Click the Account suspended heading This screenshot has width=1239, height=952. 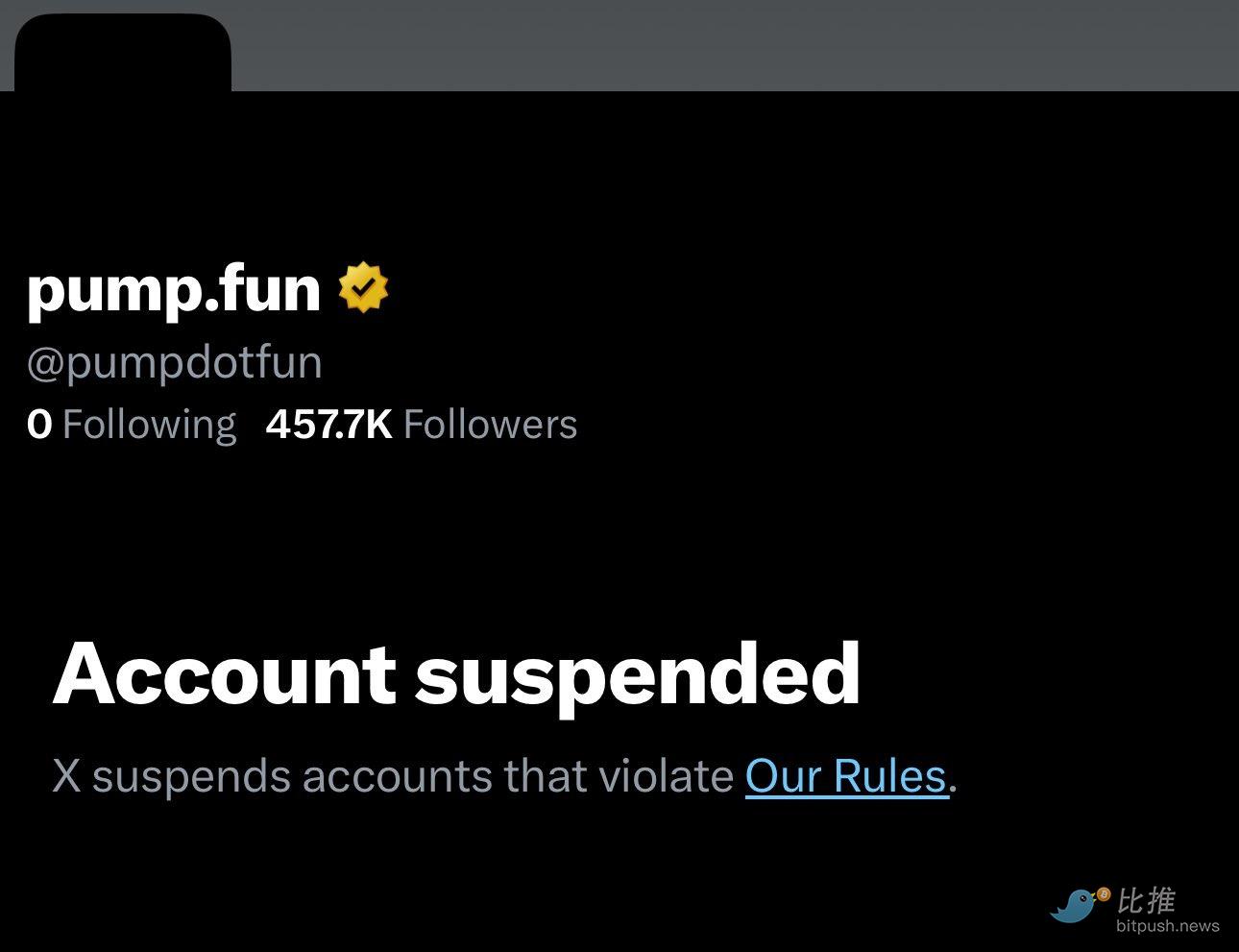coord(457,675)
